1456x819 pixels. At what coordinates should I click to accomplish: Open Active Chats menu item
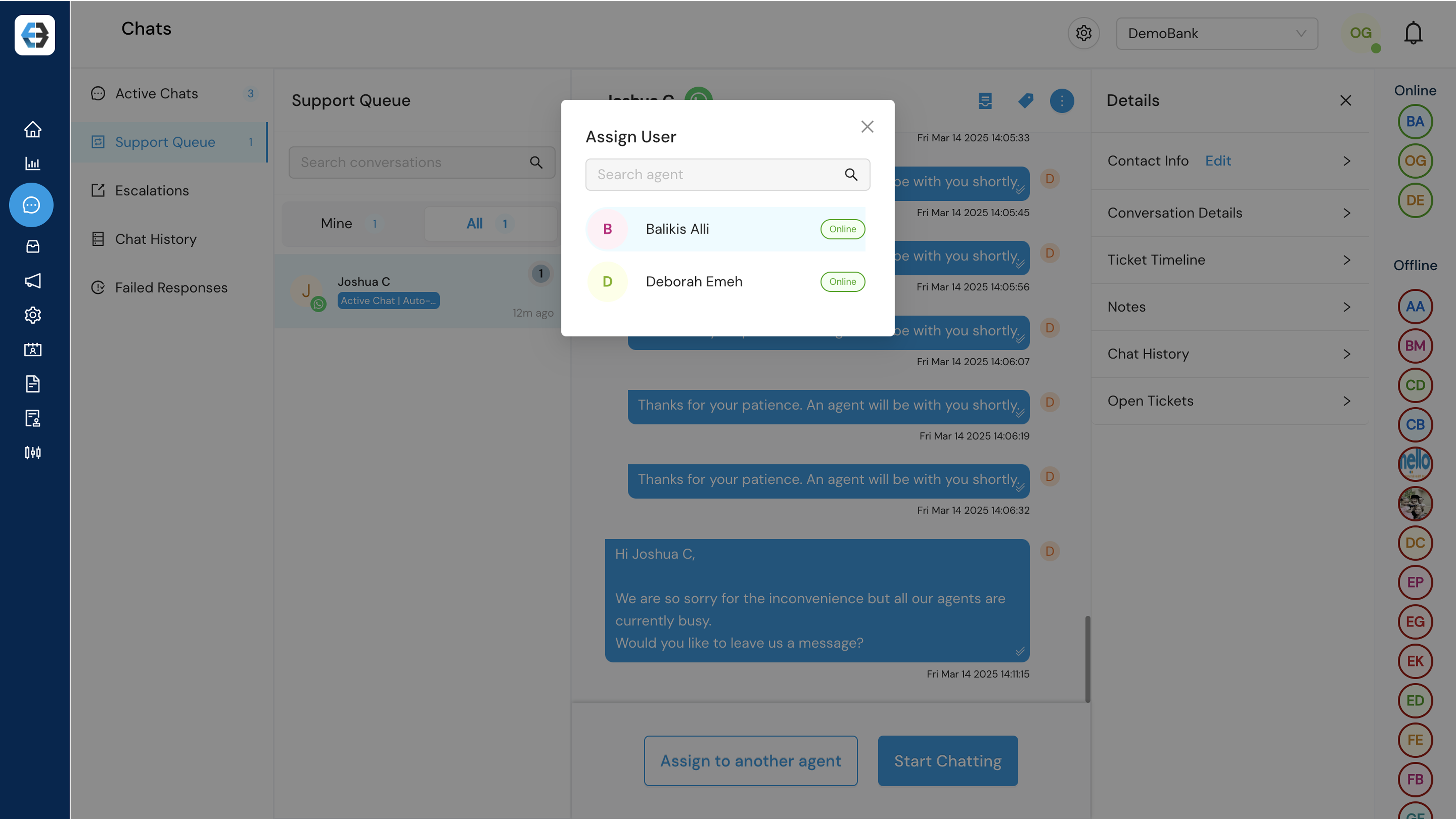point(170,94)
